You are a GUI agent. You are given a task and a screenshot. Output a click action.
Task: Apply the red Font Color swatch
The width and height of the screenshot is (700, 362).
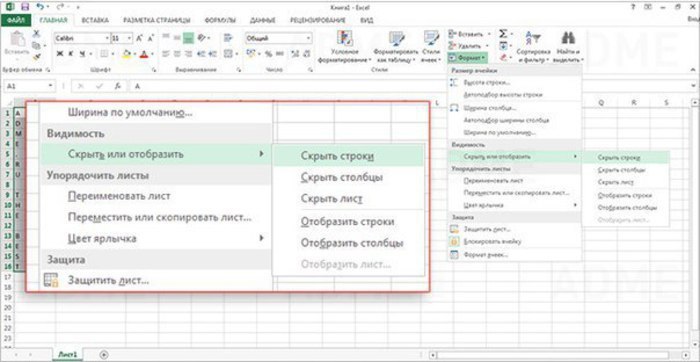click(143, 54)
